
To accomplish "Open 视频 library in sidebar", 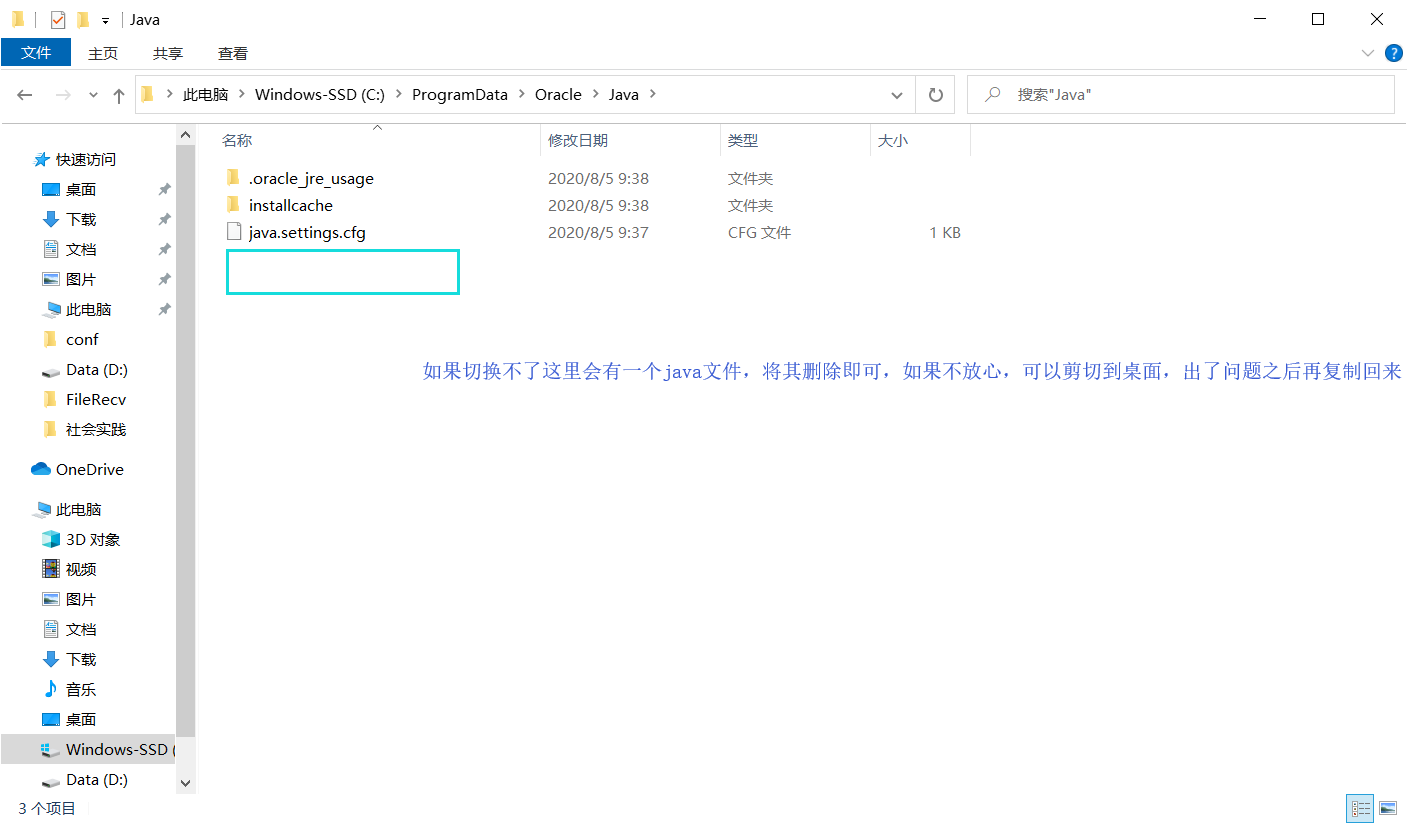I will (x=81, y=569).
